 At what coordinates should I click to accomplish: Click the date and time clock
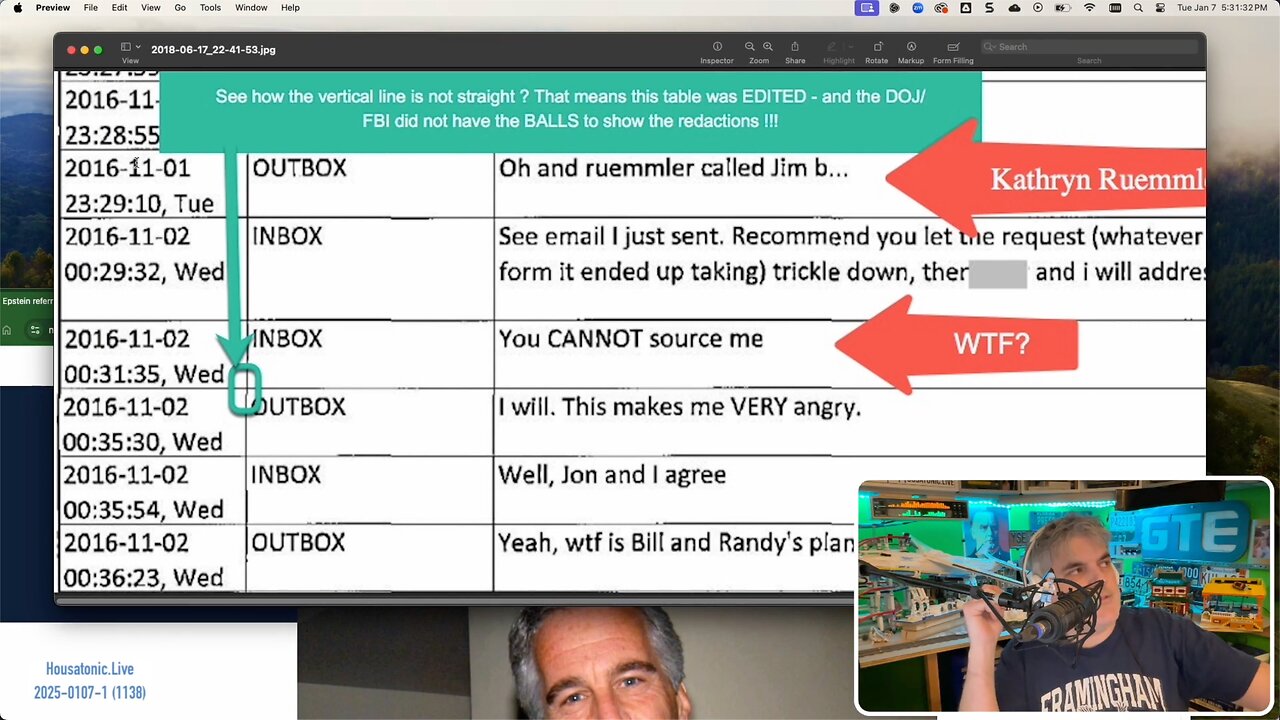[x=1224, y=8]
